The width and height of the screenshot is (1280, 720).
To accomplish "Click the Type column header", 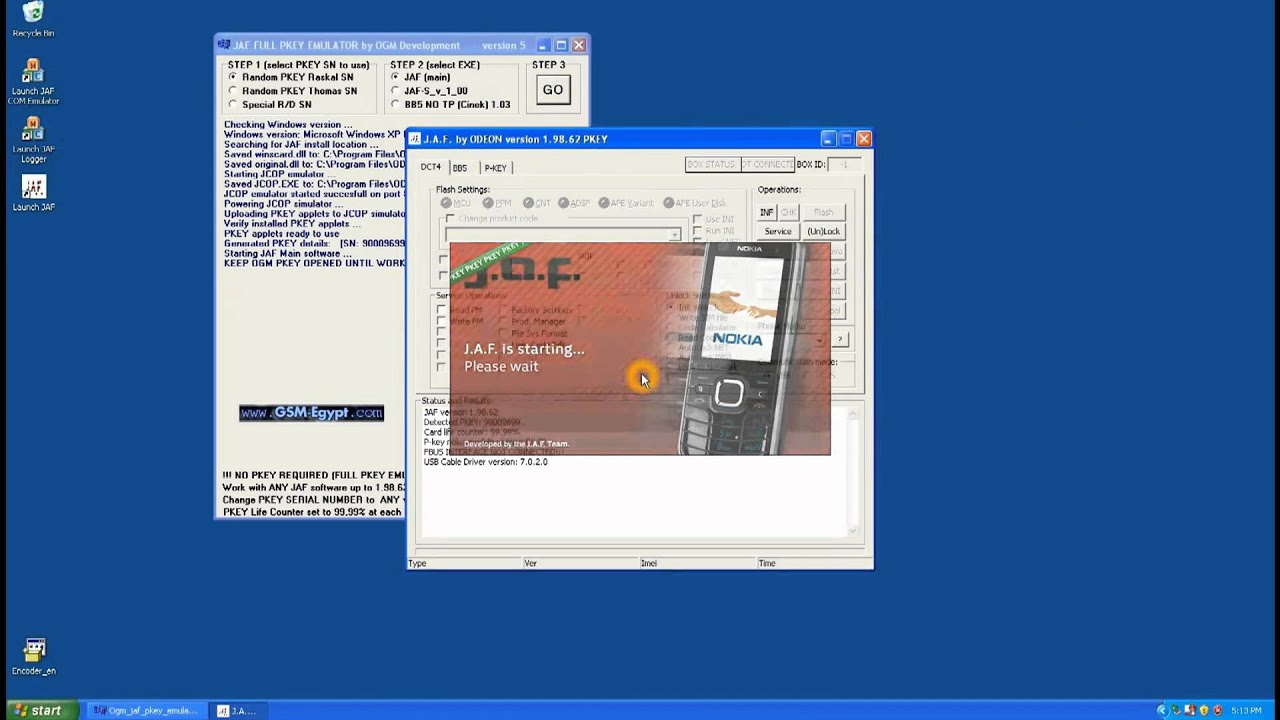I will pos(464,563).
